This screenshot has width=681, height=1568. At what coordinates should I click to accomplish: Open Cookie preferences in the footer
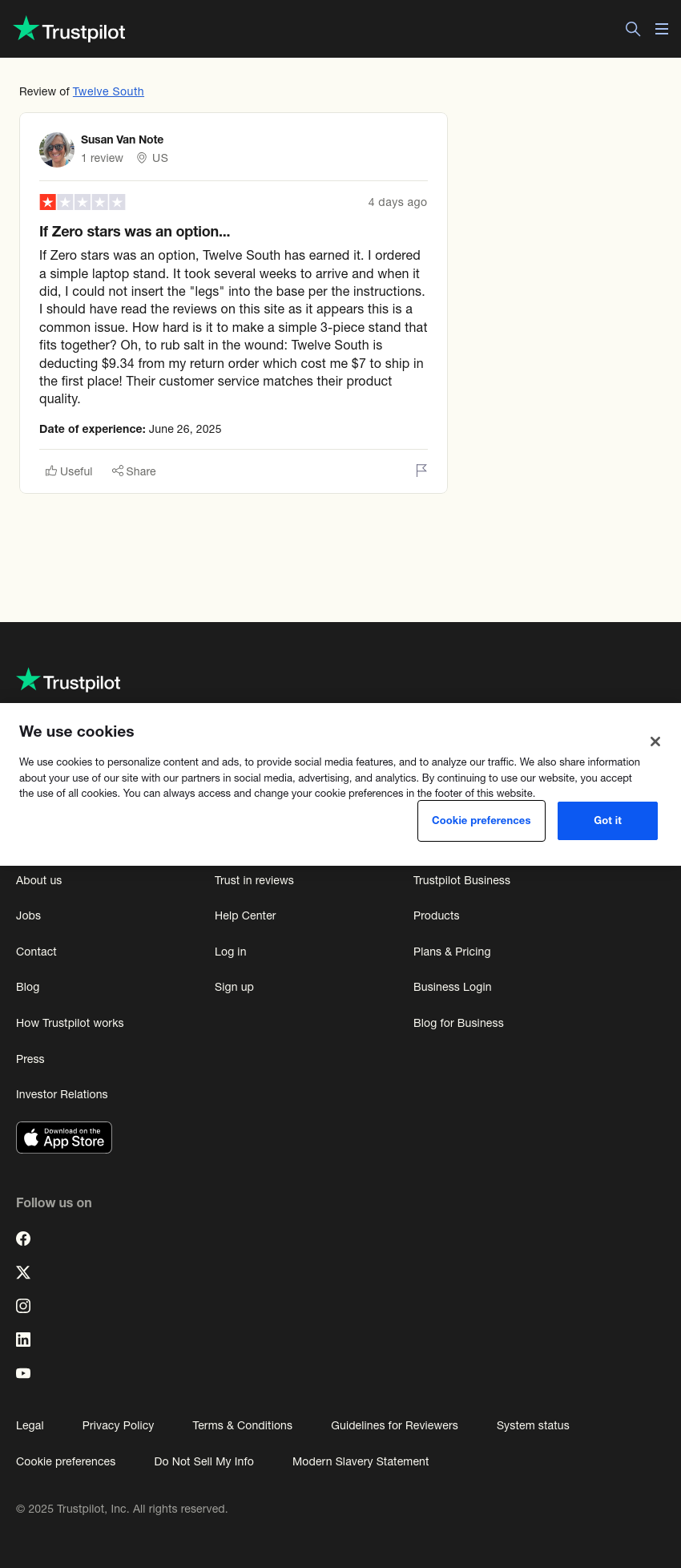click(x=66, y=1461)
